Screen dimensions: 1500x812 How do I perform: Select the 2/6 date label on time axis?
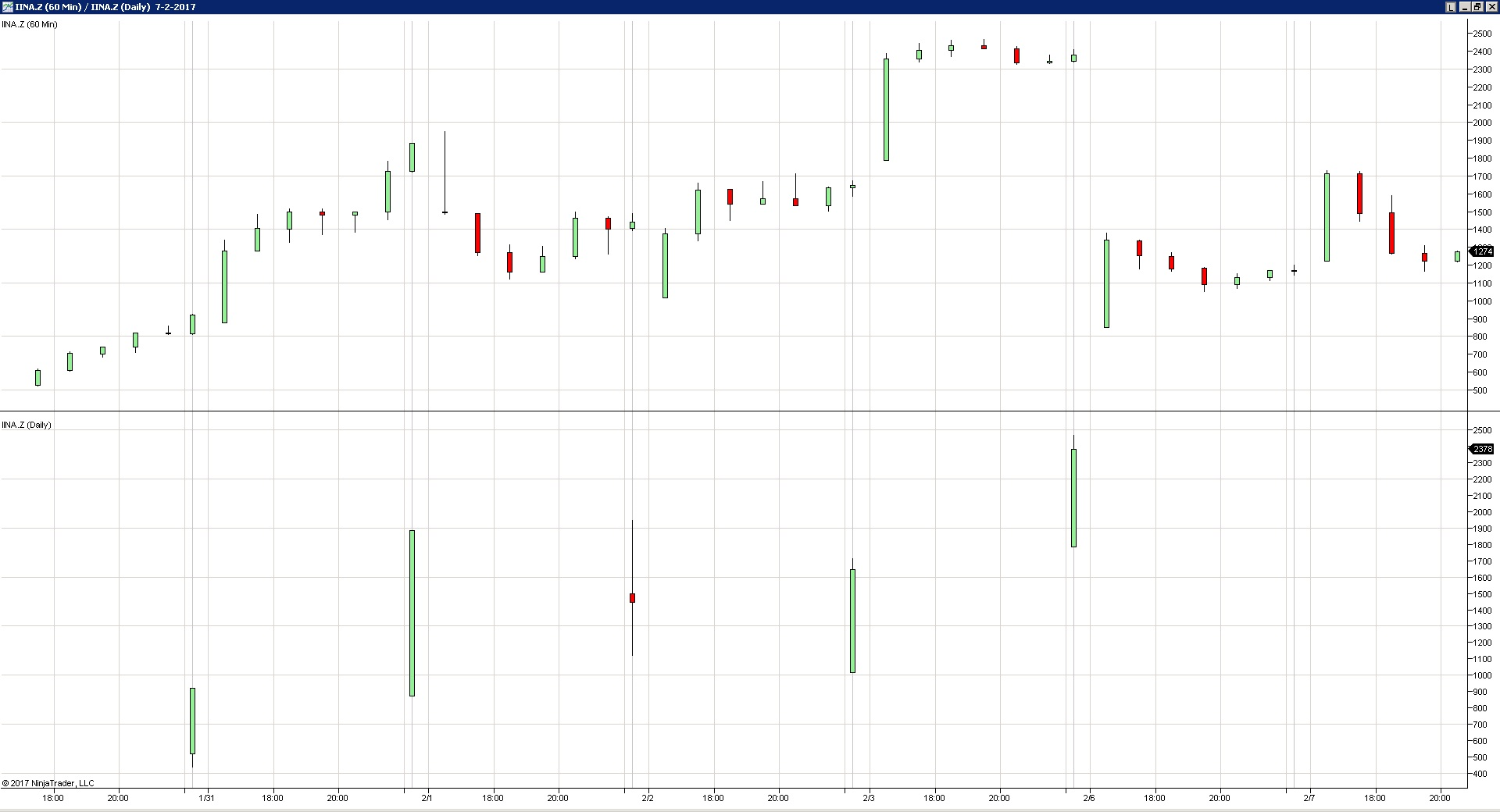coord(1089,798)
